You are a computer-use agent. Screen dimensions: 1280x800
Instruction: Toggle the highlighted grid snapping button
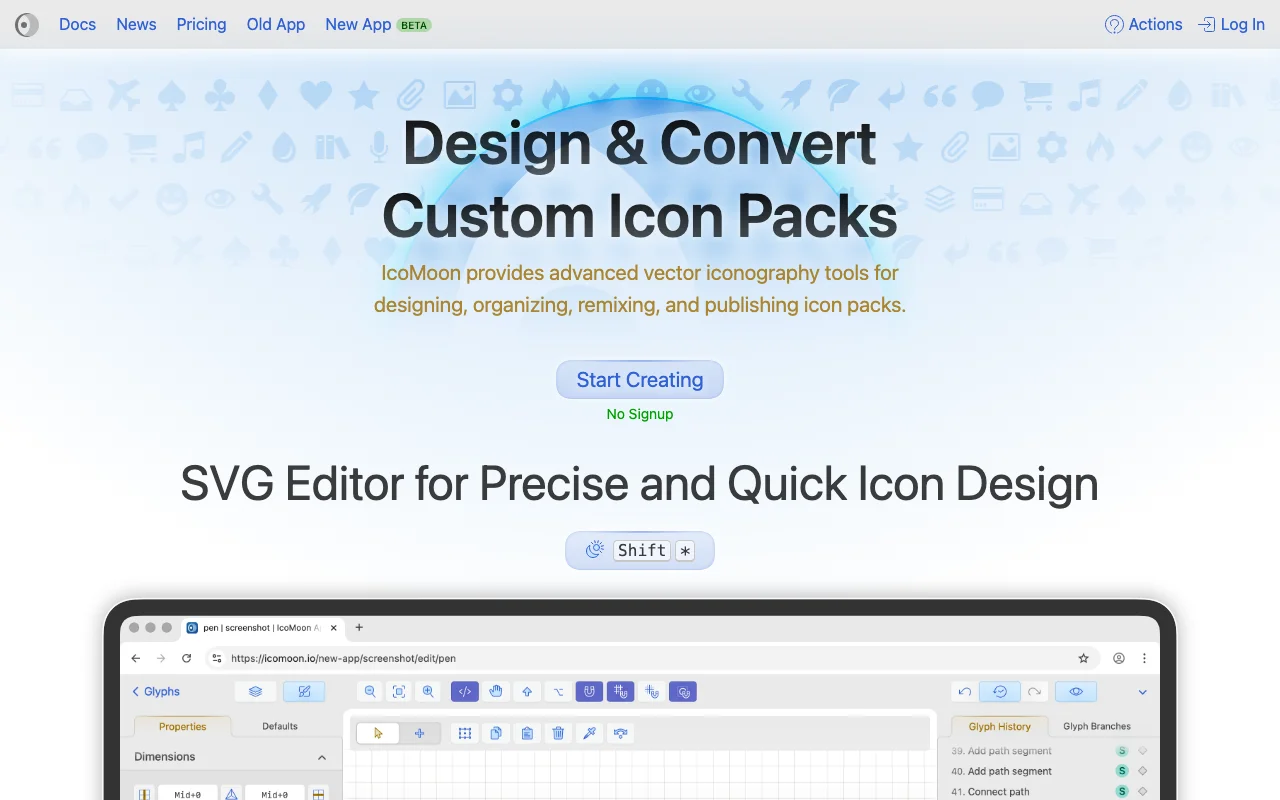click(620, 691)
